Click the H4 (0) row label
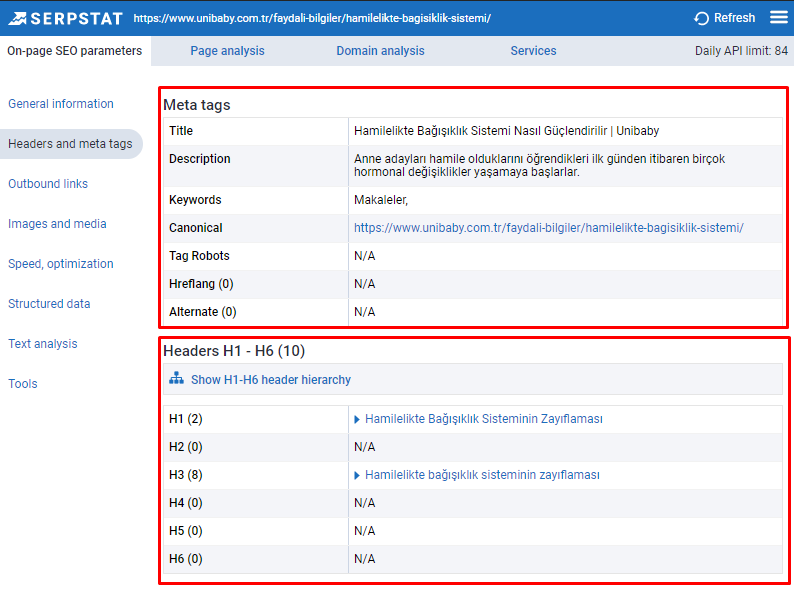 point(186,503)
